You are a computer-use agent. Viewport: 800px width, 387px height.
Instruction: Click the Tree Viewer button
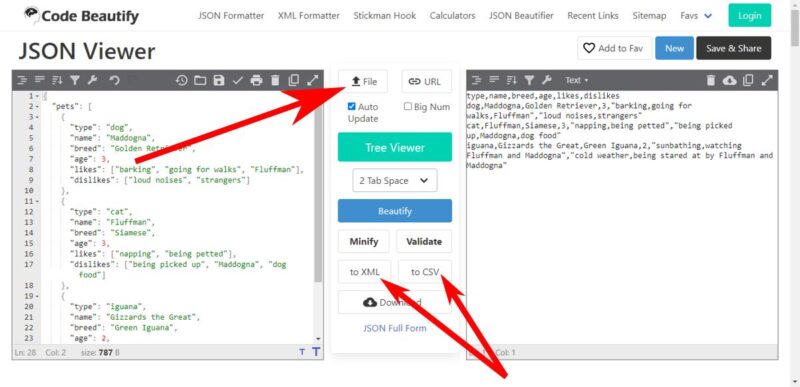pos(395,147)
